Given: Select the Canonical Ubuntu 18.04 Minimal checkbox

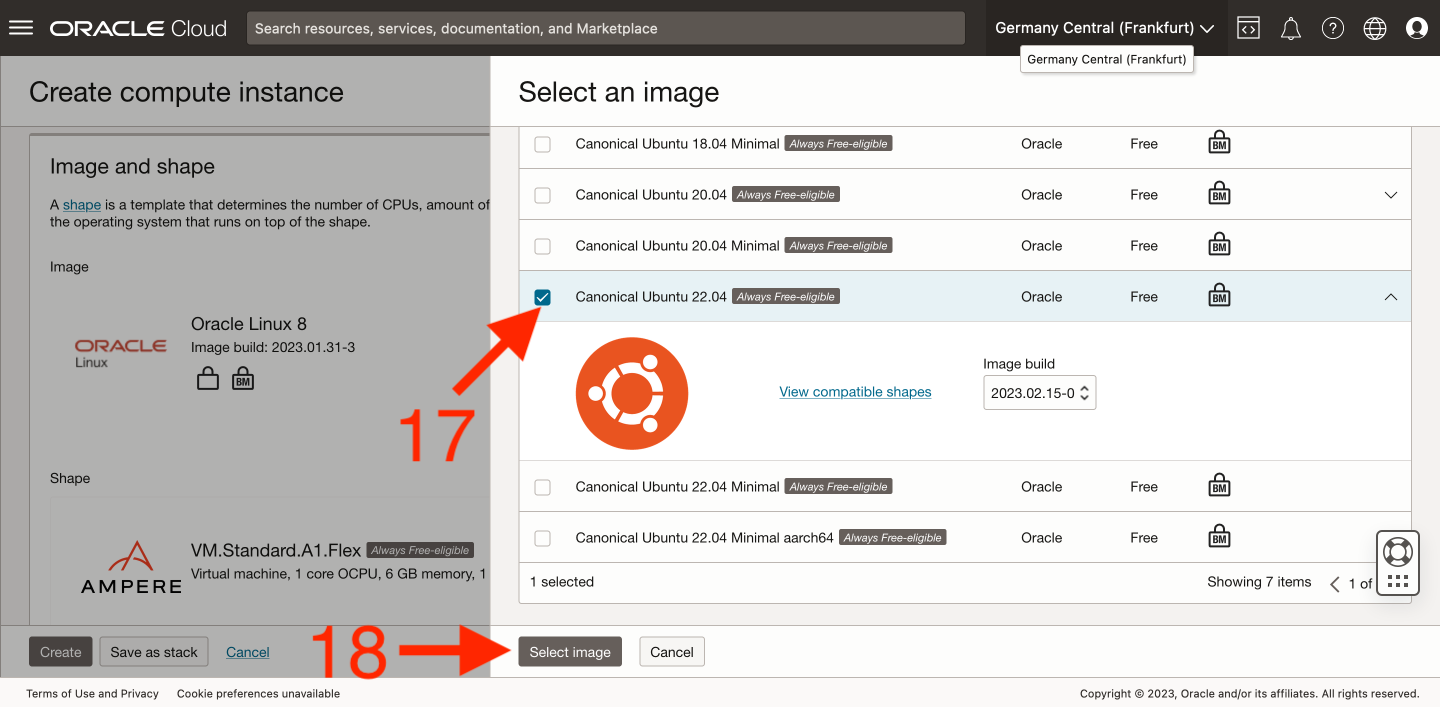Looking at the screenshot, I should 543,144.
